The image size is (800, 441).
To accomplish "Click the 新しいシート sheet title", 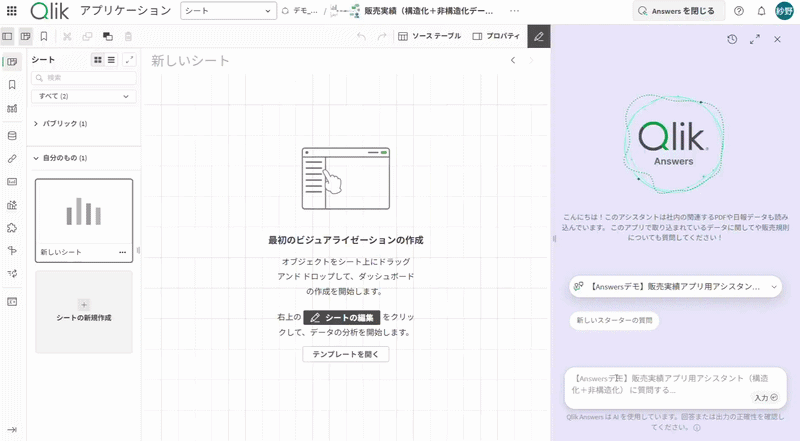I will [190, 60].
